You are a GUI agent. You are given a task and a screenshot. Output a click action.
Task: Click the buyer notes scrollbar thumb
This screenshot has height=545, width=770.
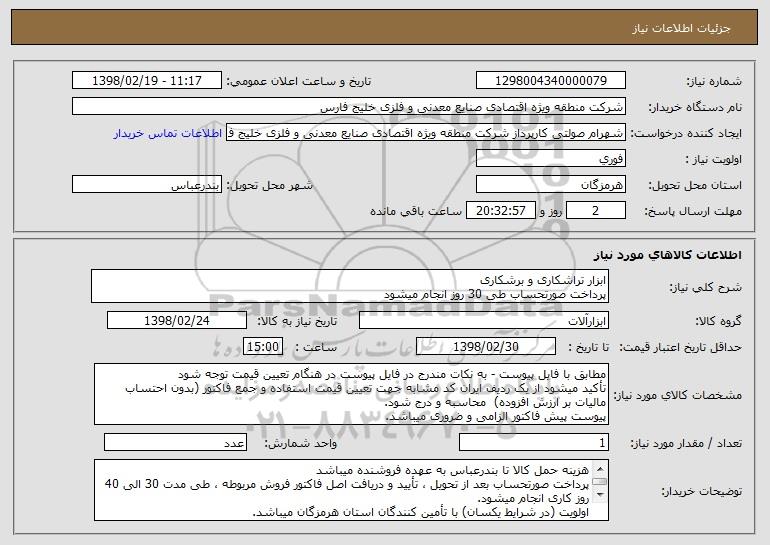tap(599, 482)
